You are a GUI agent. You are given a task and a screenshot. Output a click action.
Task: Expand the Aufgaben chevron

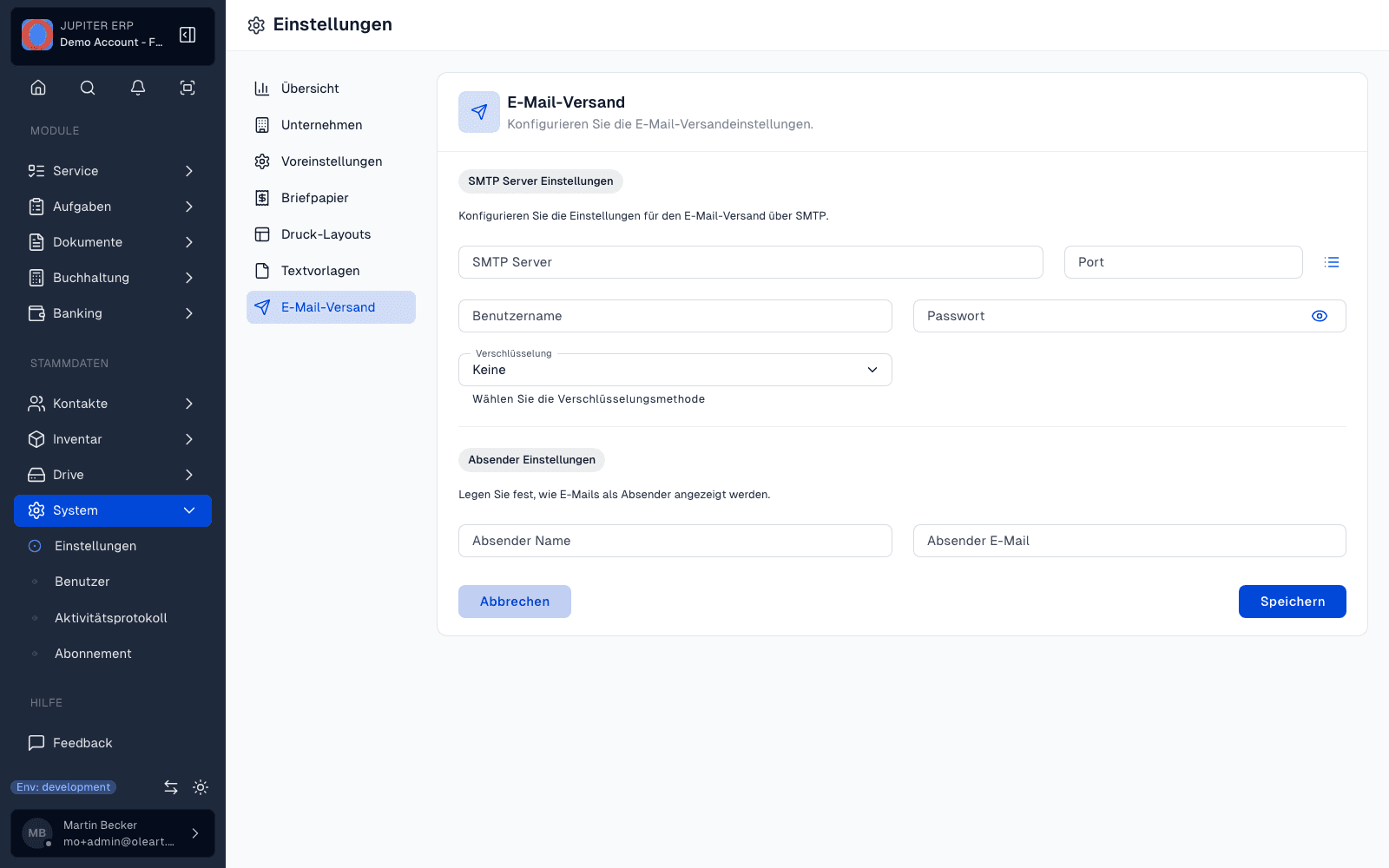click(189, 207)
